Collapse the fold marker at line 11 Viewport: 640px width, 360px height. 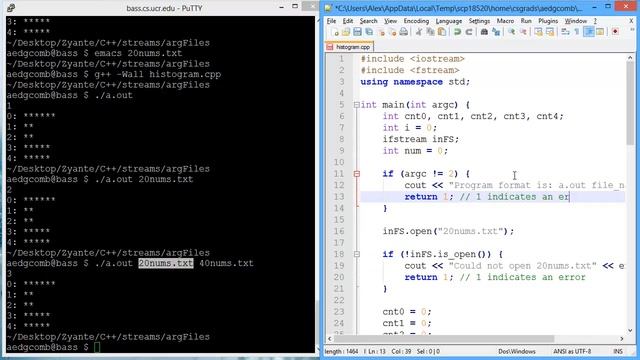357,174
